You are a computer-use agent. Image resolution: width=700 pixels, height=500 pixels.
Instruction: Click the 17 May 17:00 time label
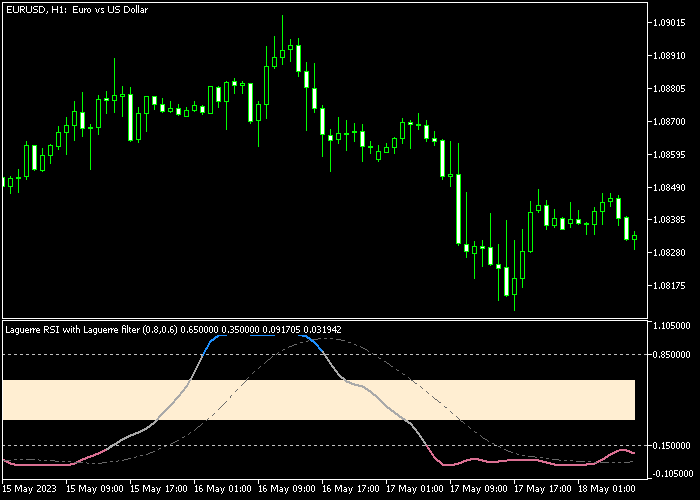point(543,489)
